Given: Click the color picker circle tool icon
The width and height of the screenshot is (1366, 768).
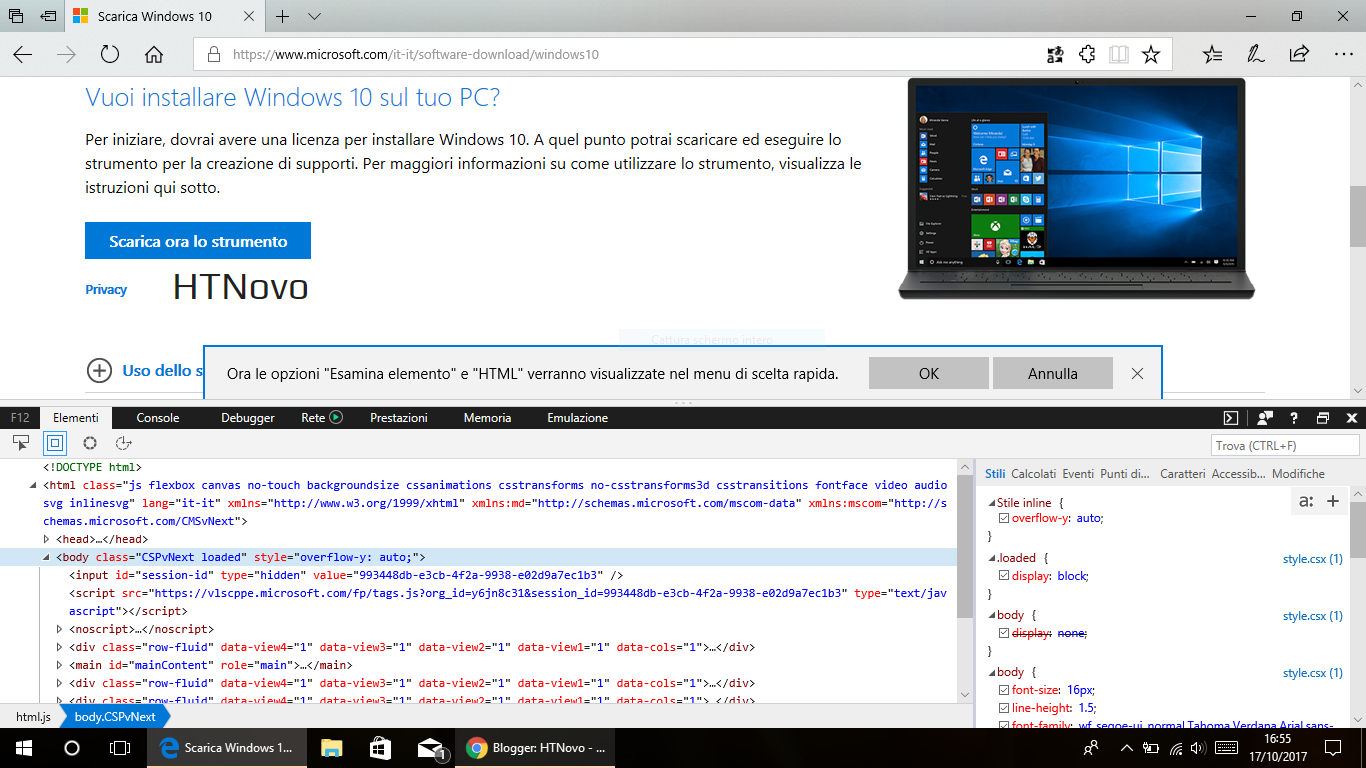Looking at the screenshot, I should pos(90,442).
